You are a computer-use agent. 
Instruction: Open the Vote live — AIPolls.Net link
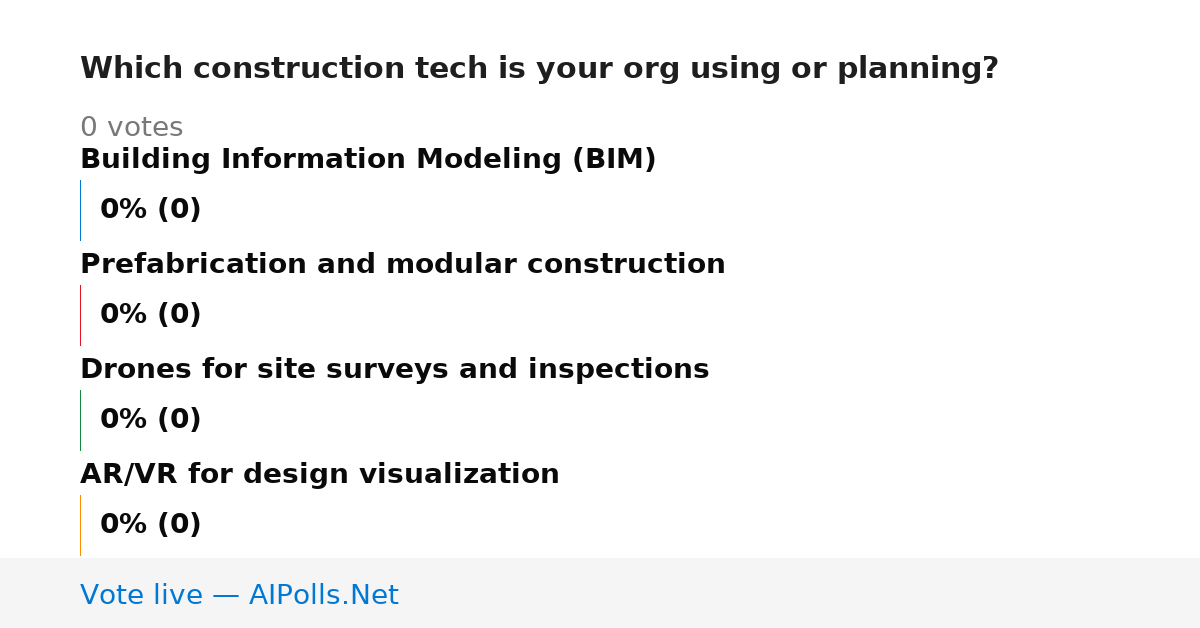click(x=239, y=596)
